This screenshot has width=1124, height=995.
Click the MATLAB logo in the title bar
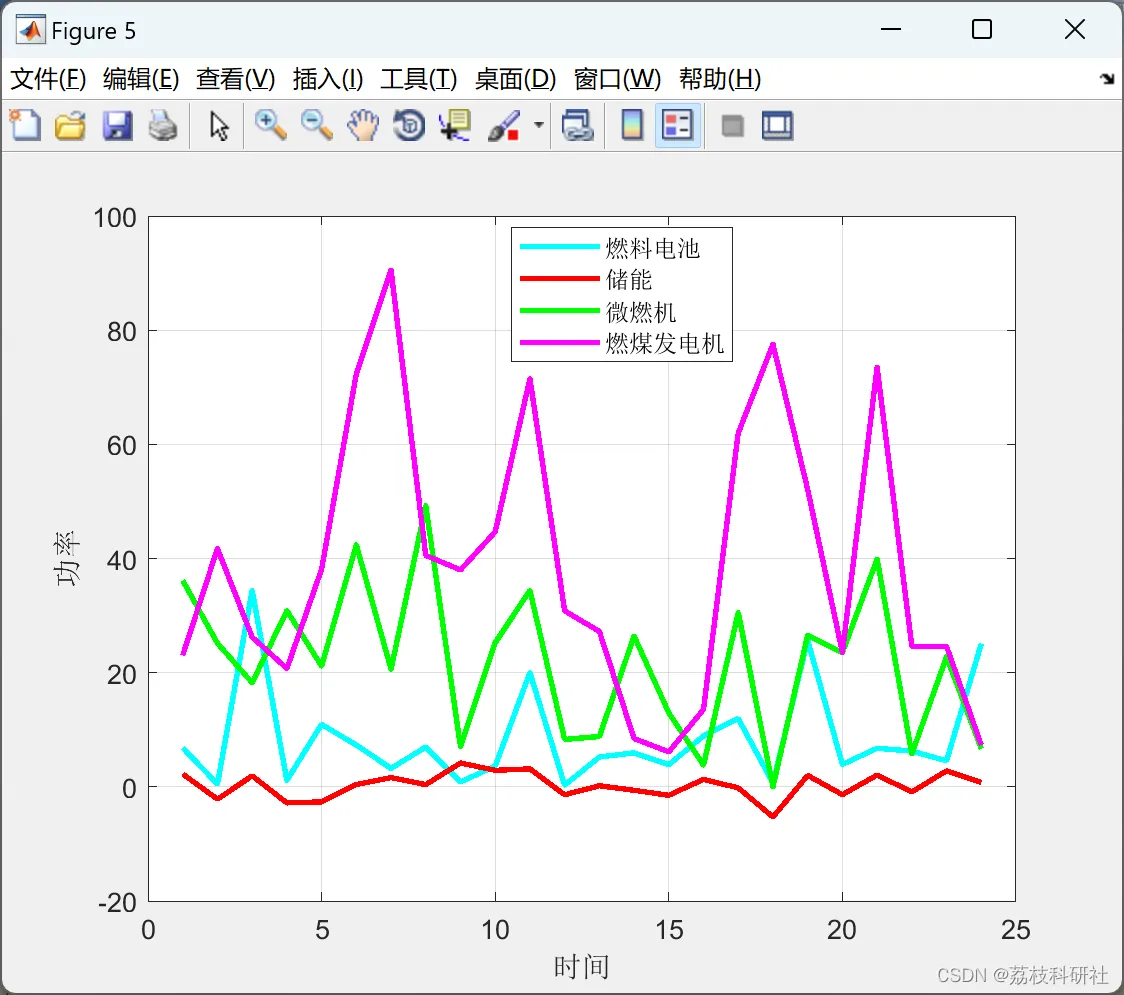[x=30, y=30]
